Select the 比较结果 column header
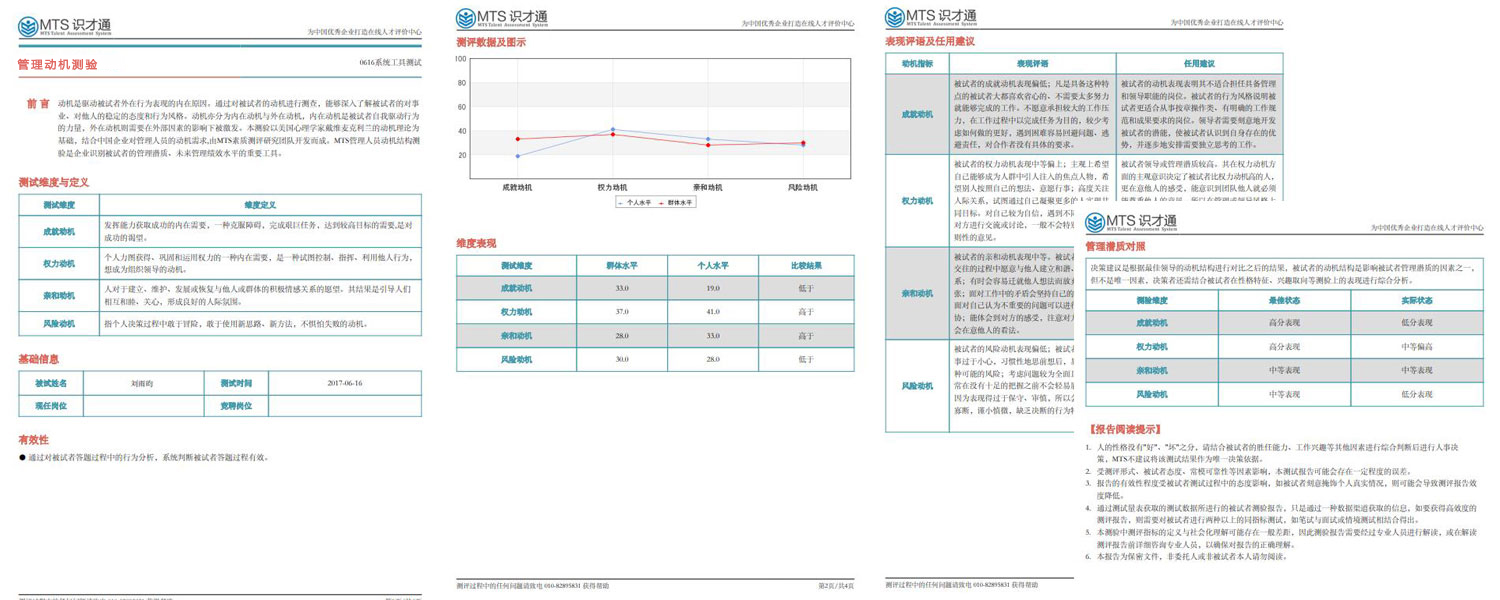 click(x=805, y=266)
